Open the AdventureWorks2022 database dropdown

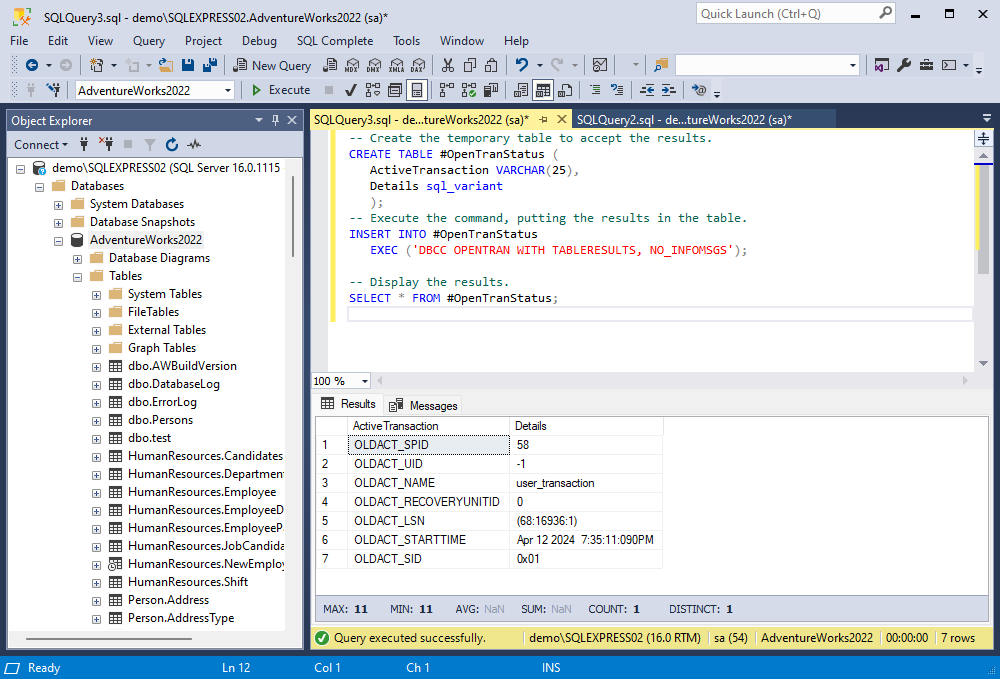pos(228,91)
